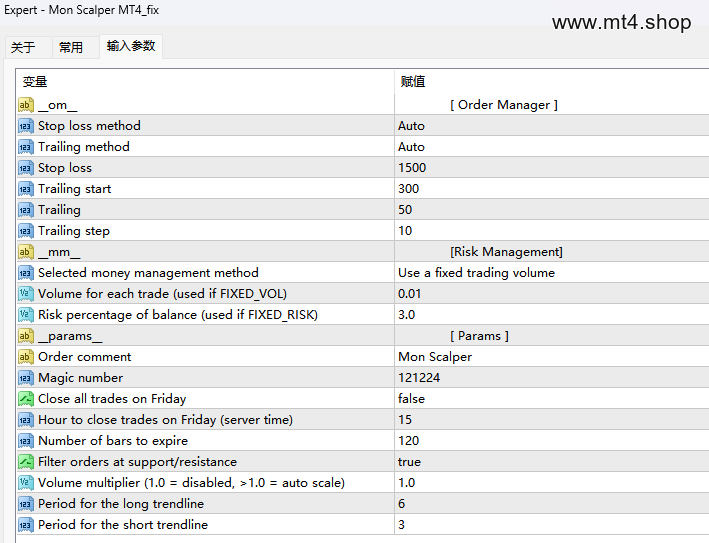
Task: Click the string icon beside _om_
Action: pyautogui.click(x=26, y=105)
